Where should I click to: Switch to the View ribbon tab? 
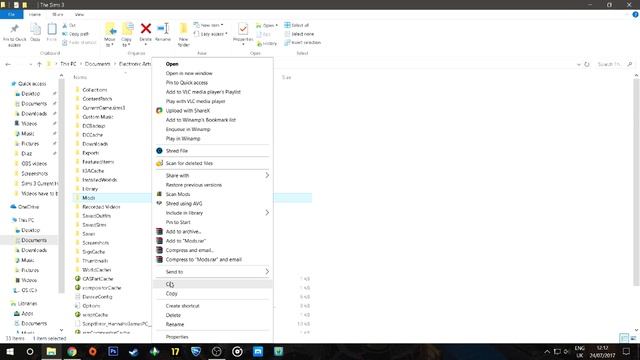point(79,14)
